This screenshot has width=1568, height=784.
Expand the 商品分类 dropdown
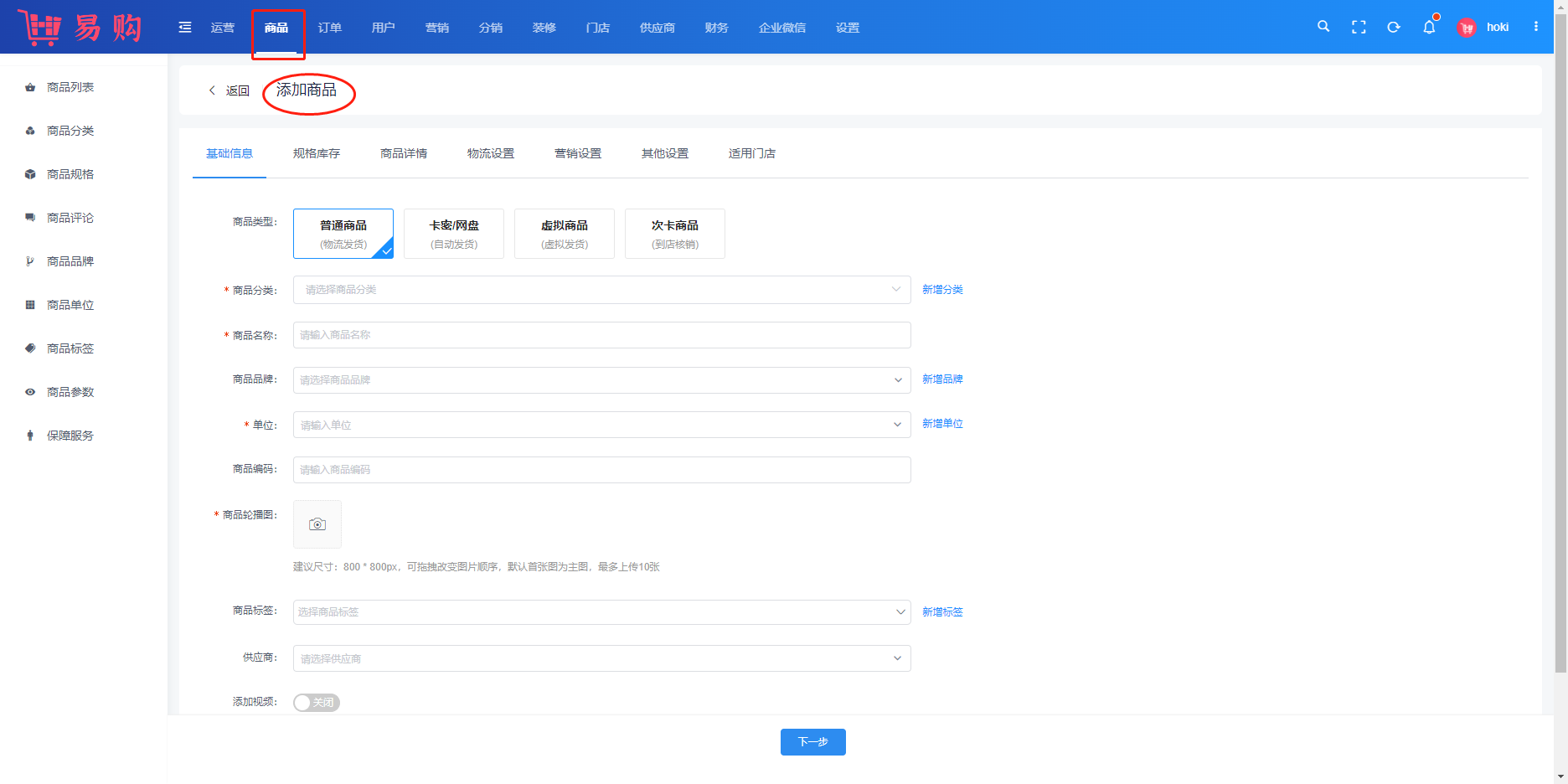pos(601,290)
